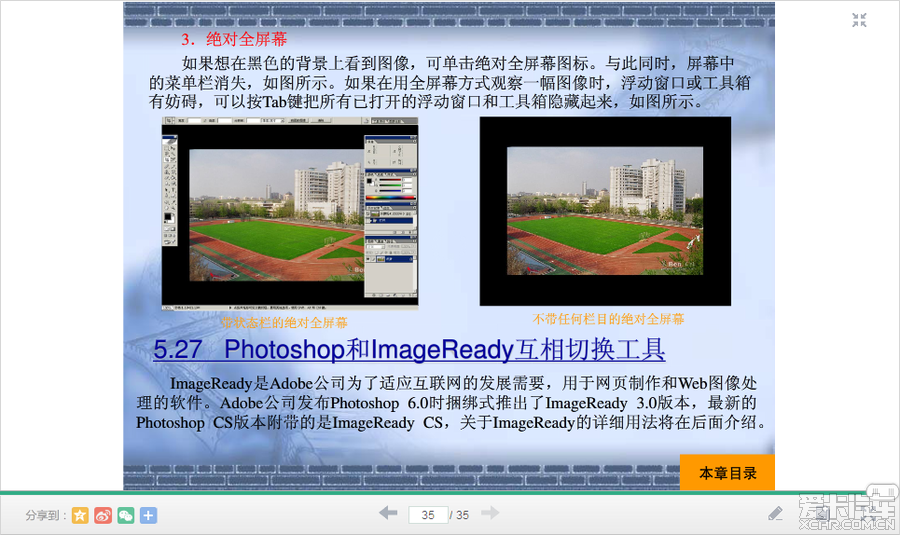This screenshot has height=535, width=900.
Task: Click the caption 带状态栏的绝对全屏幕
Action: tap(284, 323)
